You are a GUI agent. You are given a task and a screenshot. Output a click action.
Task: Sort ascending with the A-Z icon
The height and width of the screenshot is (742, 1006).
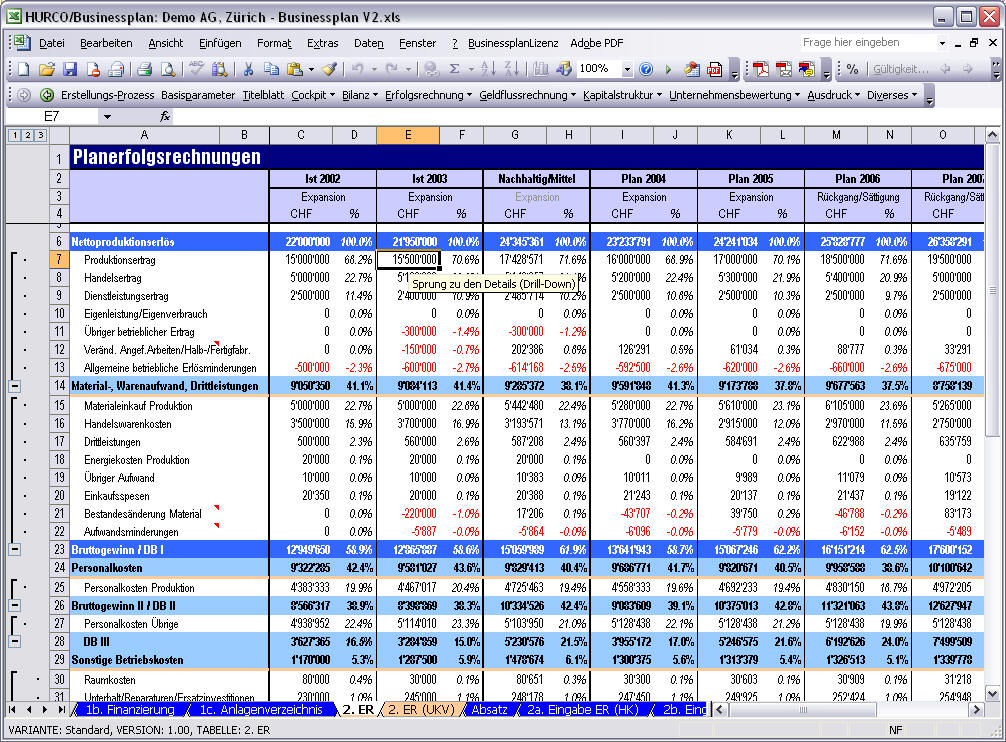pos(488,69)
